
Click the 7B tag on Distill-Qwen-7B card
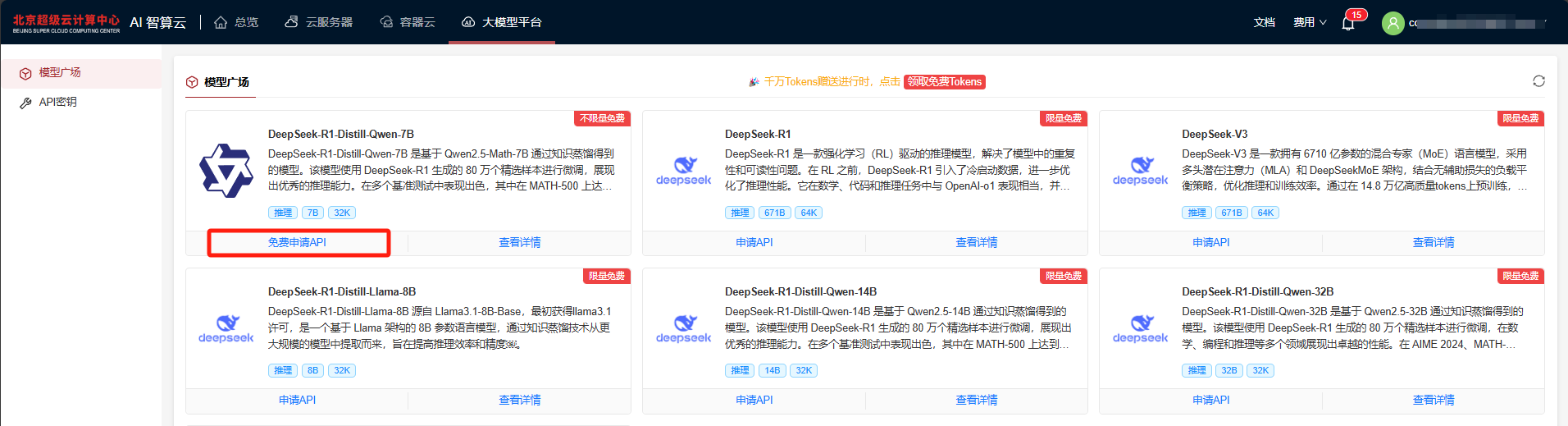click(312, 213)
